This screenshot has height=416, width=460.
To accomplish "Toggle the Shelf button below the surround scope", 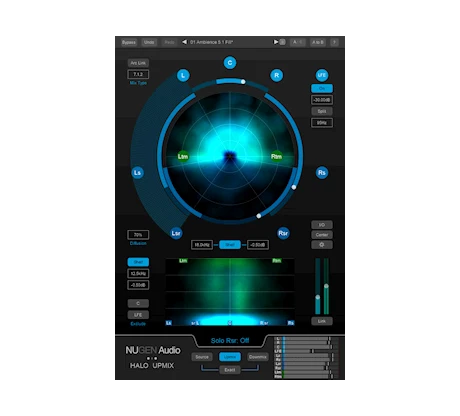I will (x=230, y=245).
